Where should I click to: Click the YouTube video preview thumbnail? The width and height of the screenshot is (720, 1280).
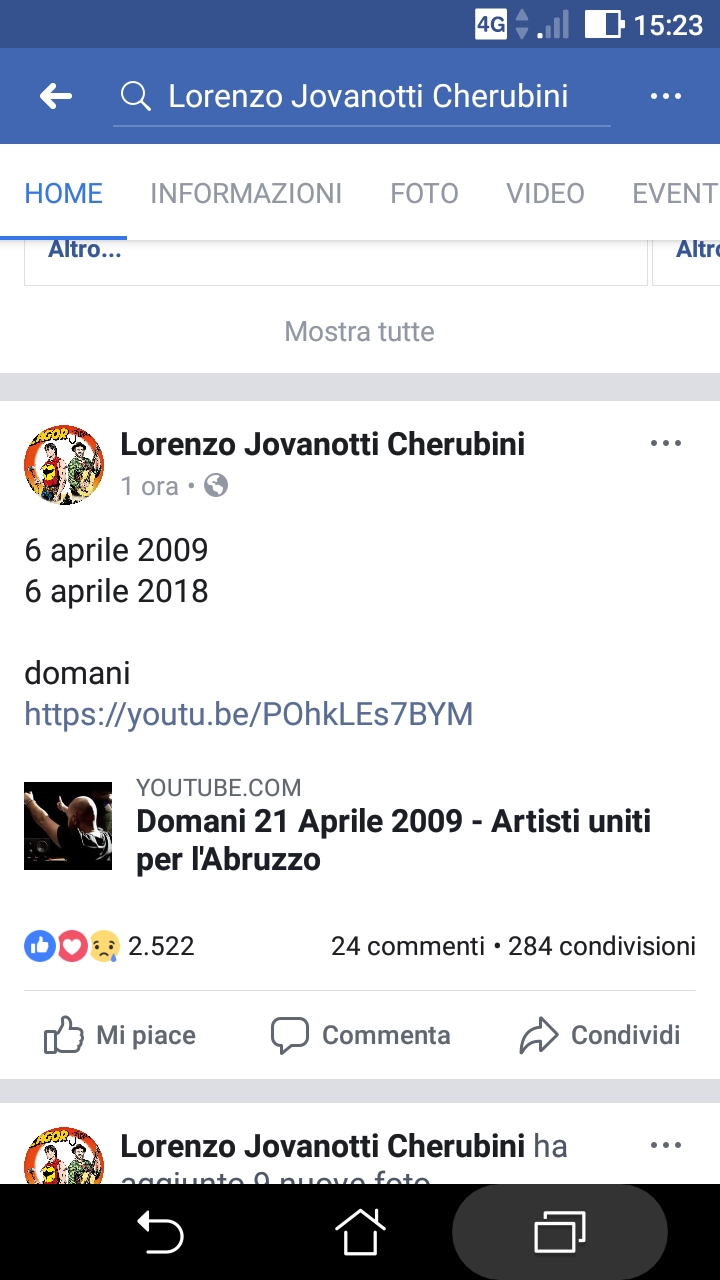(x=68, y=826)
